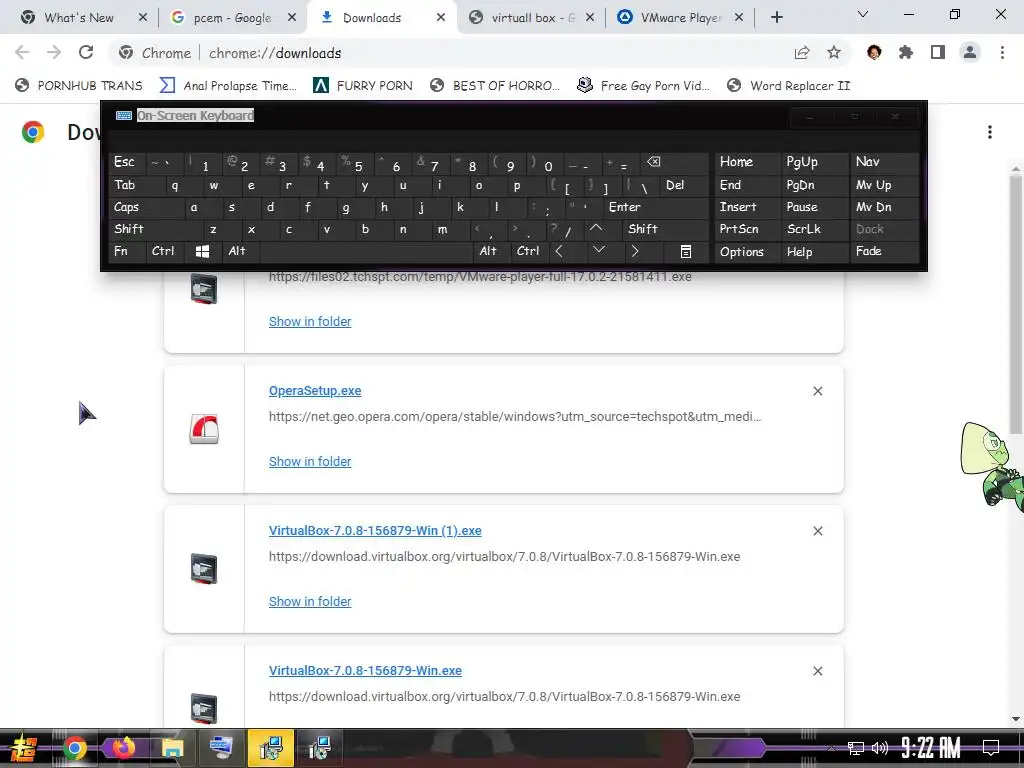This screenshot has height=768, width=1024.
Task: Show VirtualBox (1).exe in folder
Action: tap(310, 601)
